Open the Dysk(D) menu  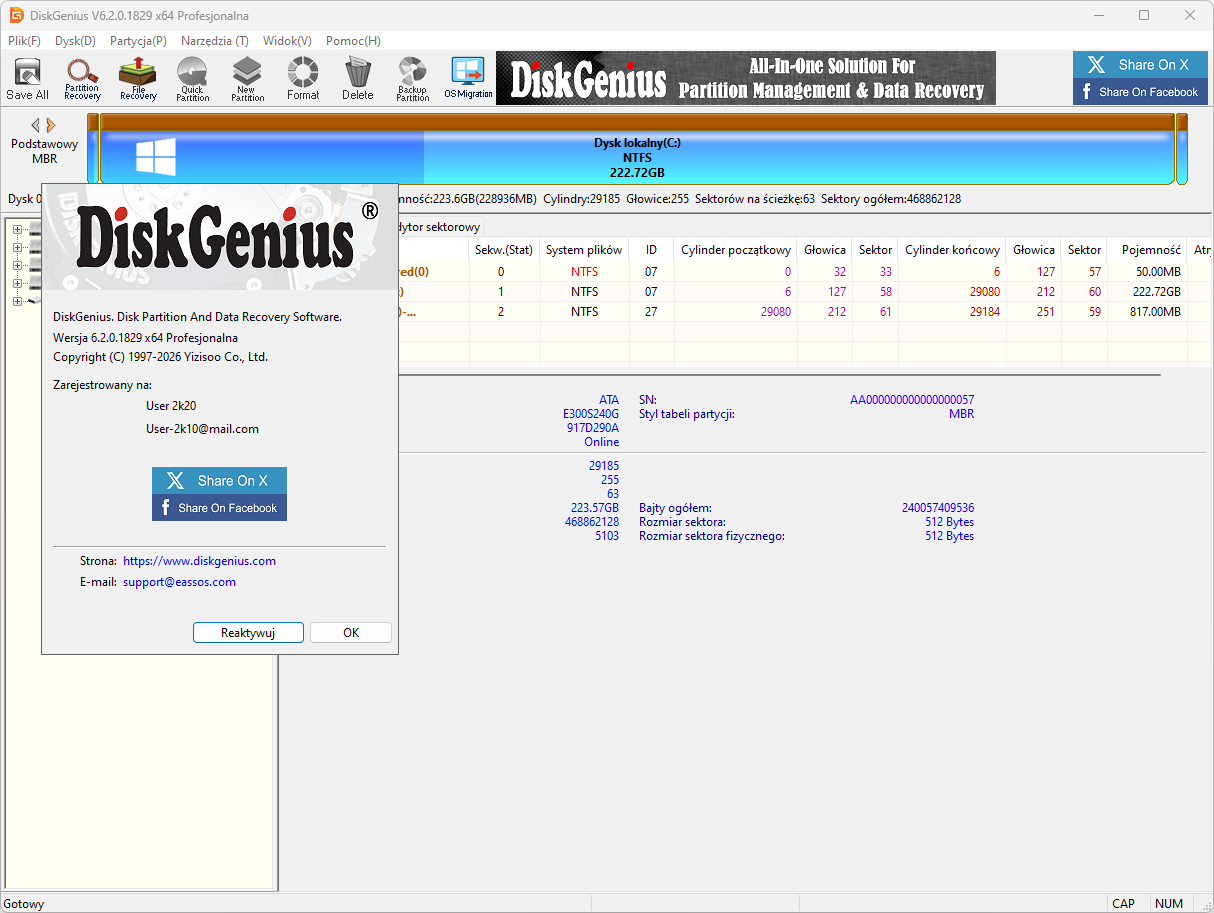tap(75, 41)
